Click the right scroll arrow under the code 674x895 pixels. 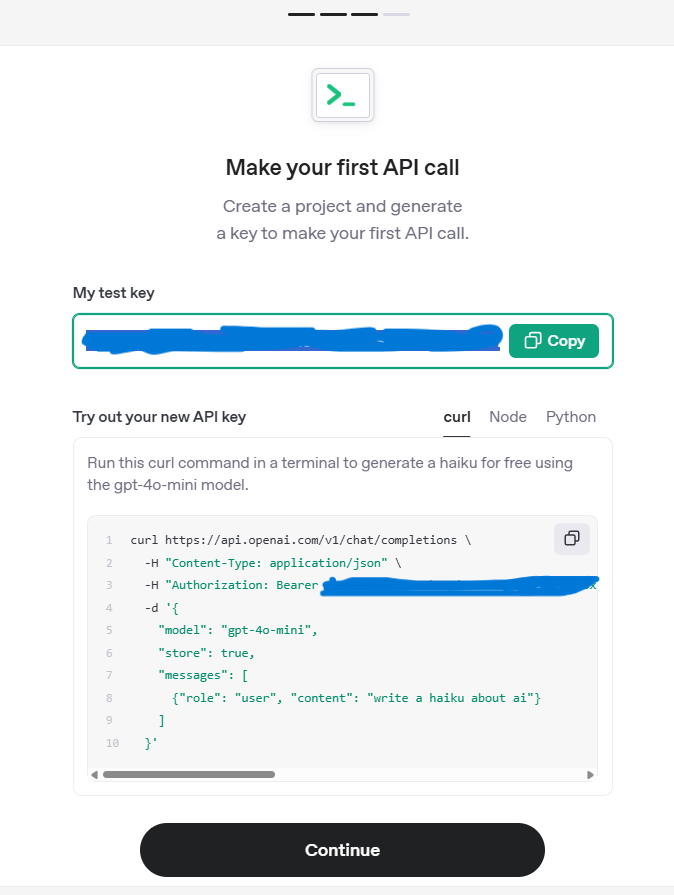point(590,774)
